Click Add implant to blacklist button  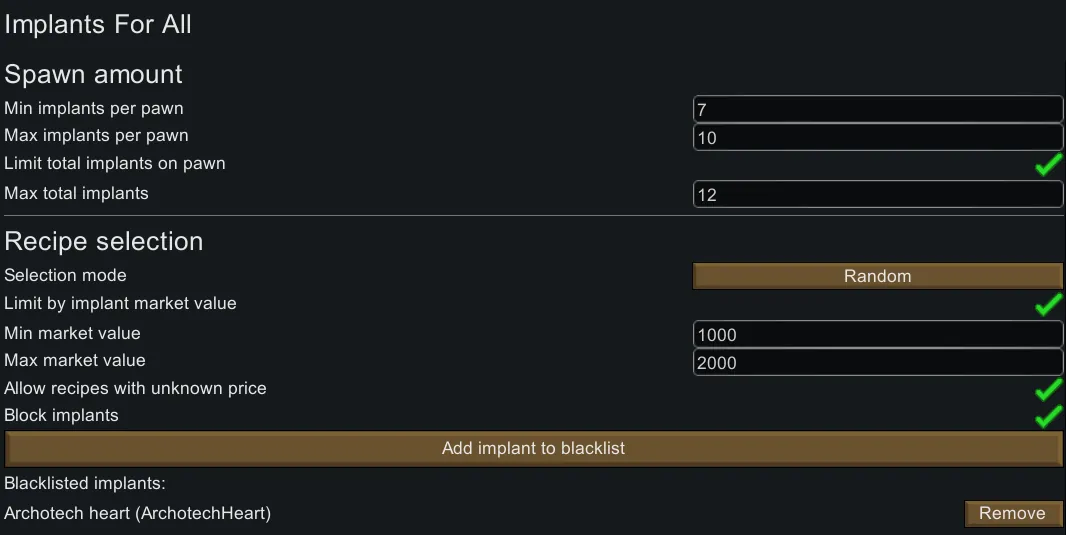[x=533, y=449]
